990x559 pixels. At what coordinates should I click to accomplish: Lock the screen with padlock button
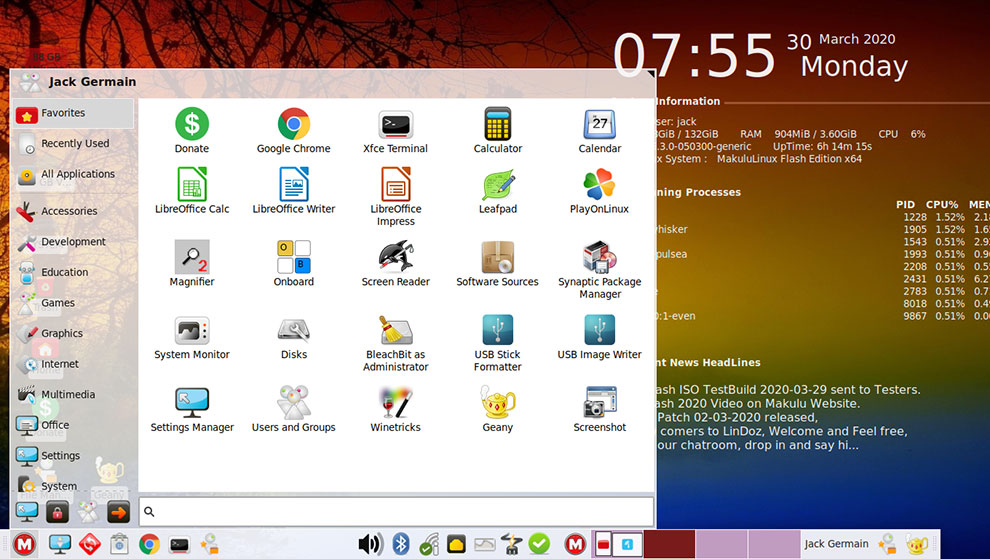pyautogui.click(x=57, y=512)
